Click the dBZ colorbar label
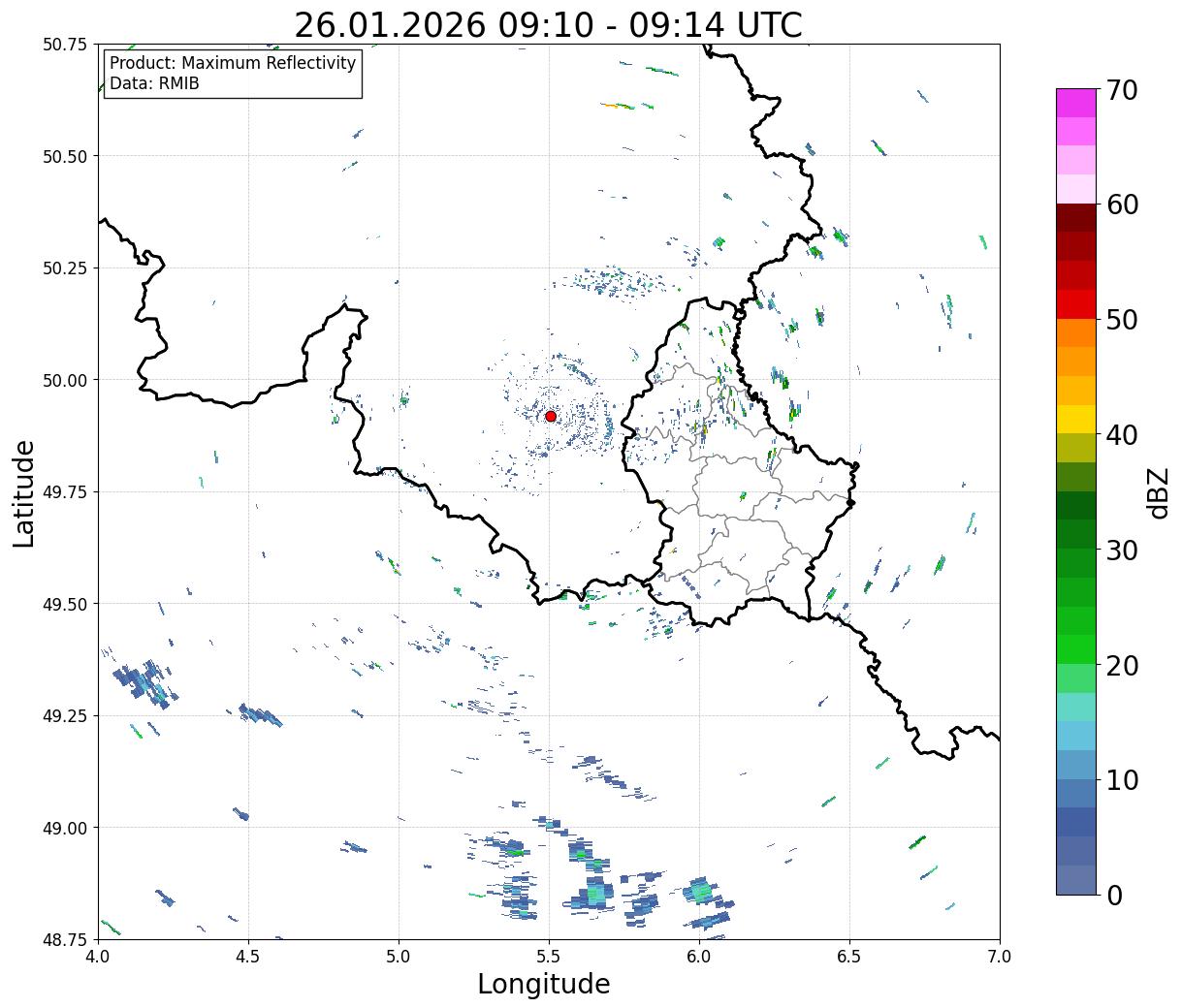 (x=1159, y=491)
